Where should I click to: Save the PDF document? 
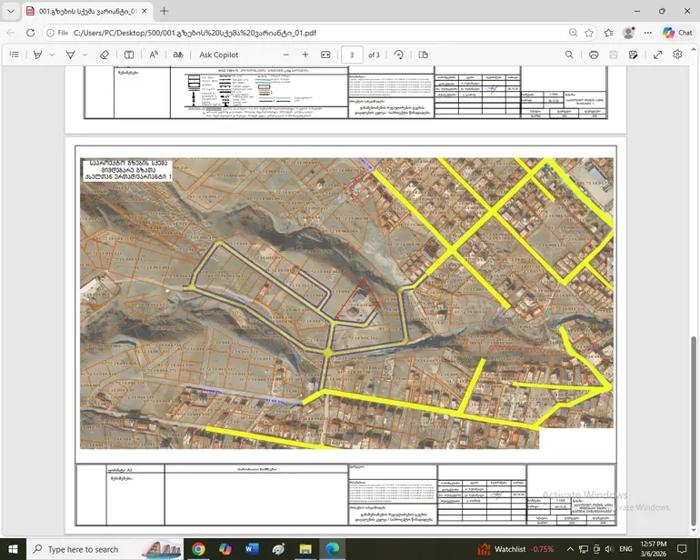613,54
